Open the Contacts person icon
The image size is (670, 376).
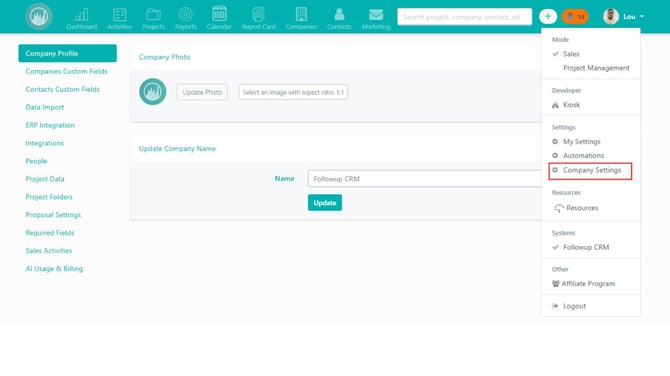(x=339, y=15)
